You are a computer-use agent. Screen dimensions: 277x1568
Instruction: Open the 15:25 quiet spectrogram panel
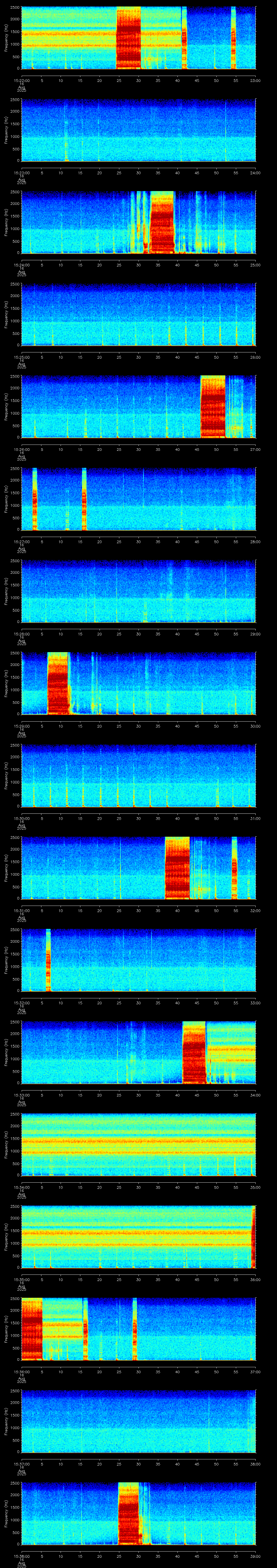[138, 315]
